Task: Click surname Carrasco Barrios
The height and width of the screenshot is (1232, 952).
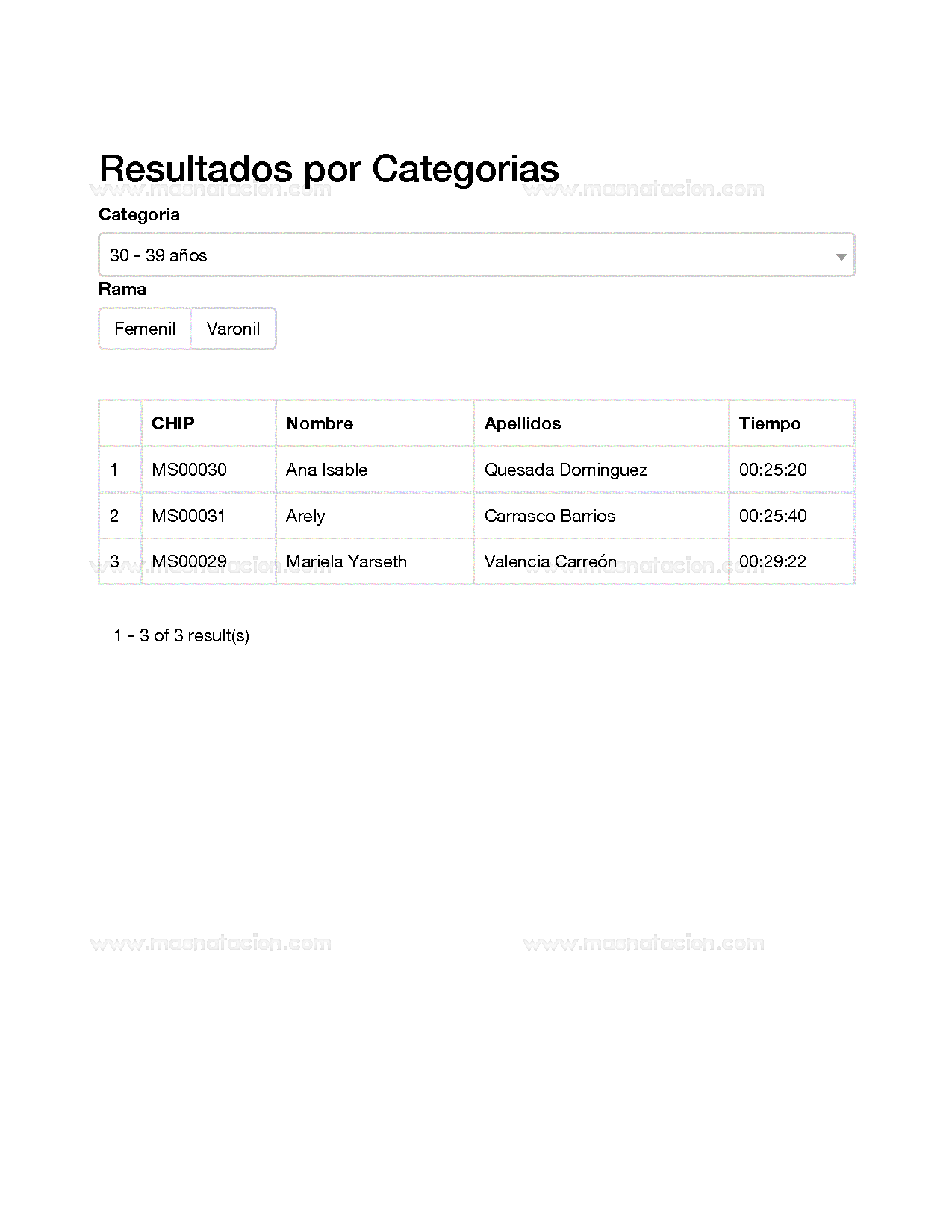Action: (550, 516)
